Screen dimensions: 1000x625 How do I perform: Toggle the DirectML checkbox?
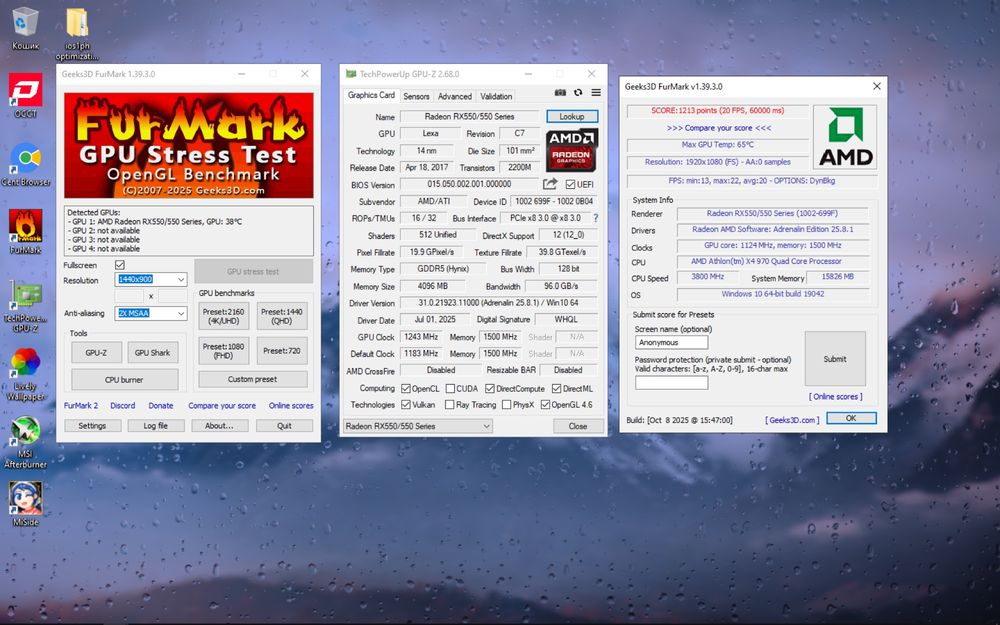coord(556,388)
